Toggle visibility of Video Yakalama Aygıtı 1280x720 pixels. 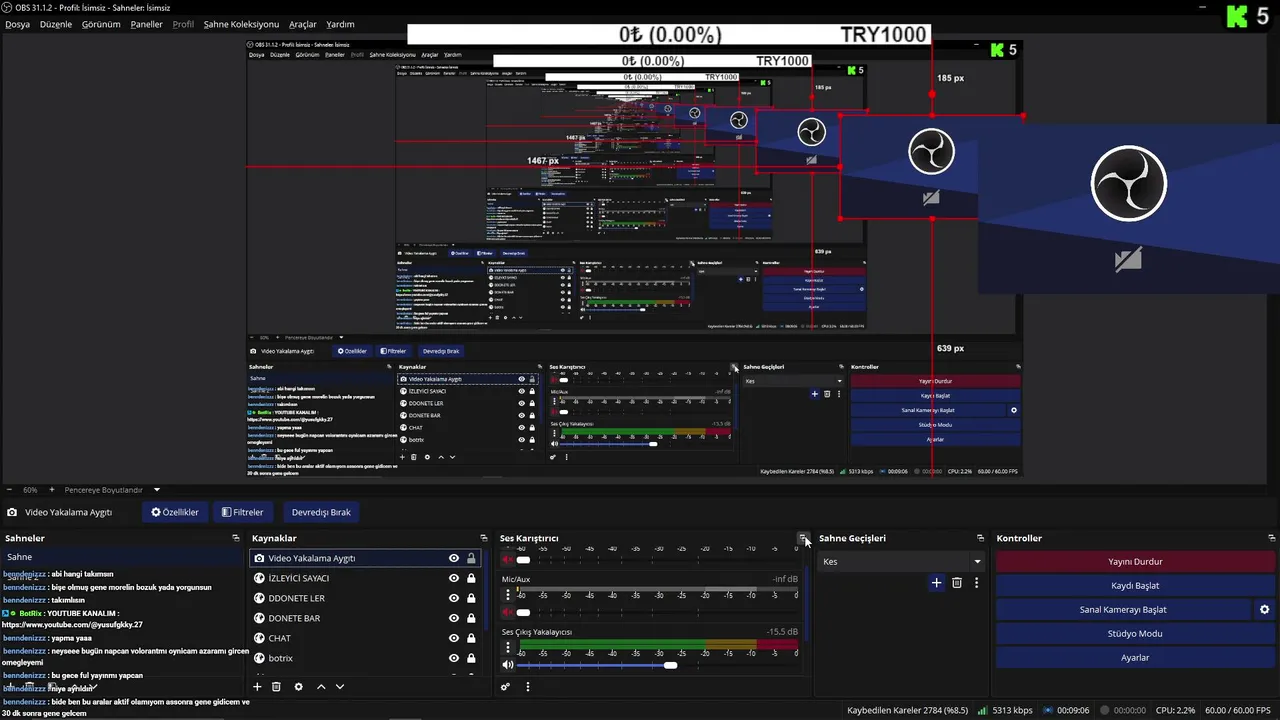point(454,558)
